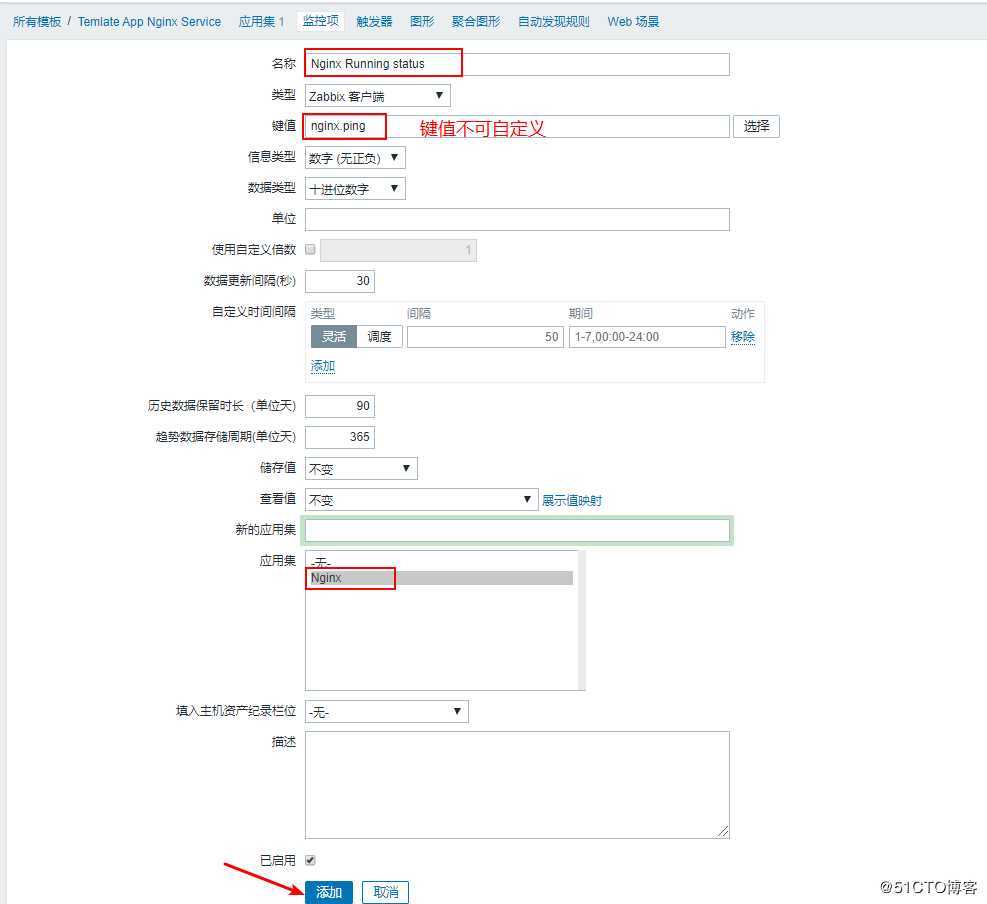Viewport: 987px width, 904px height.
Task: Open the 查看值 dropdown
Action: click(x=420, y=498)
